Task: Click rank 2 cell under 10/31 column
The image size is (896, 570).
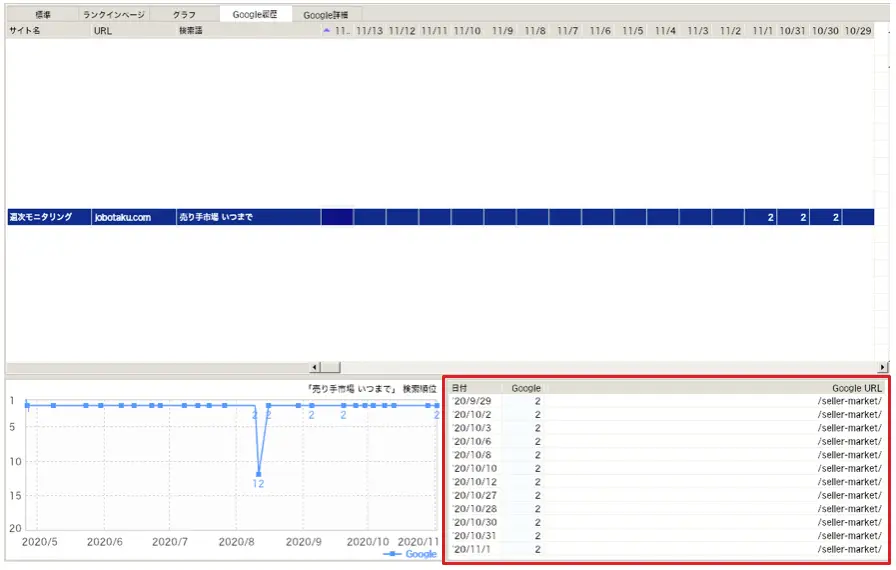Action: (x=793, y=217)
